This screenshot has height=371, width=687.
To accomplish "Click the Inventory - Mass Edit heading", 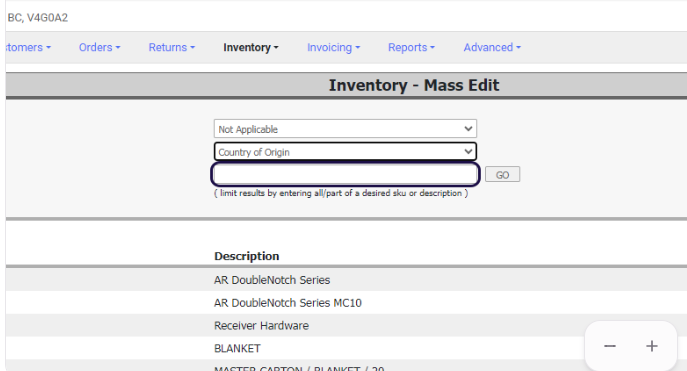I will click(414, 85).
